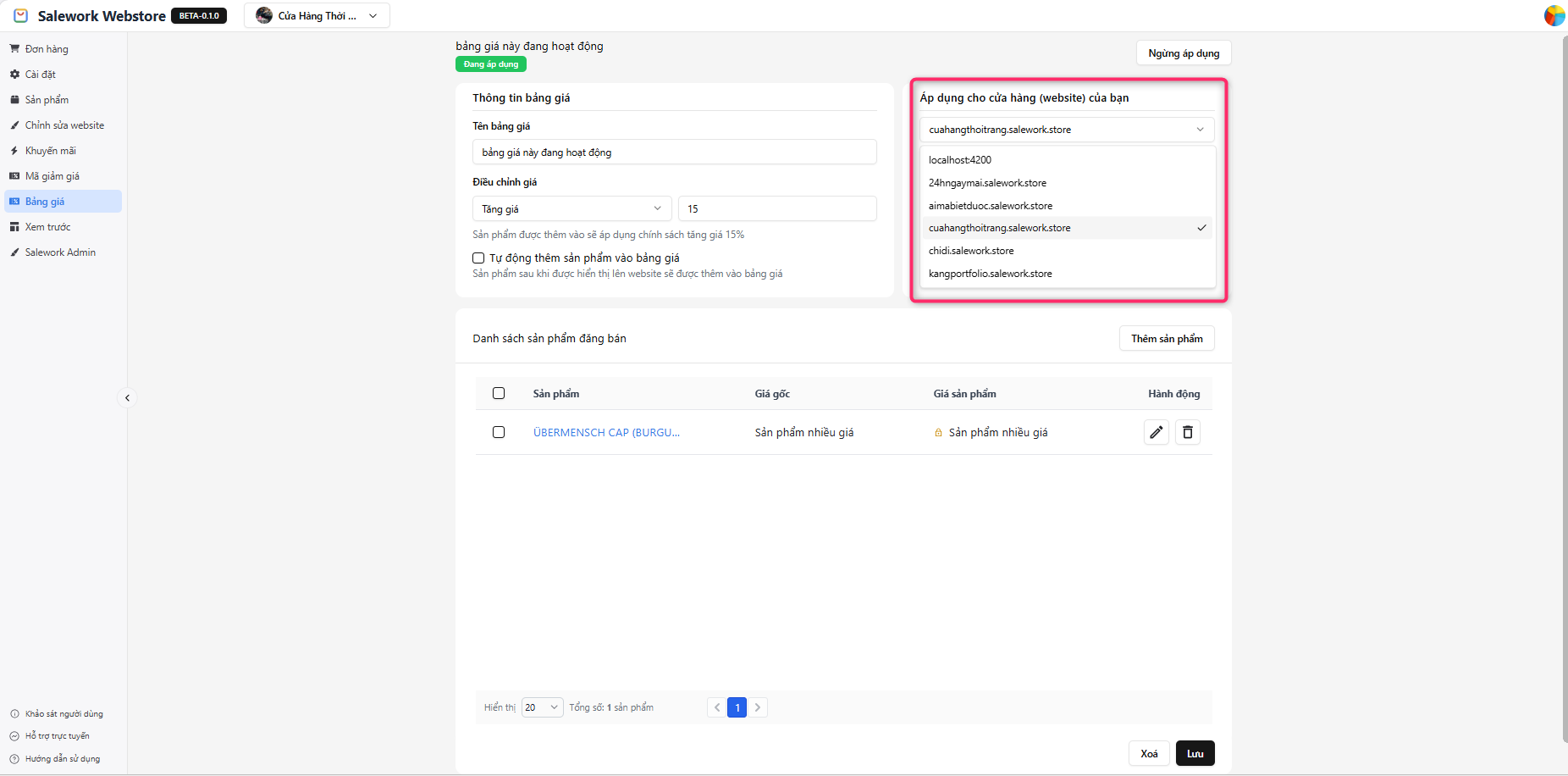The image size is (1568, 776).
Task: Check the select-all checkbox in table header
Action: 499,393
